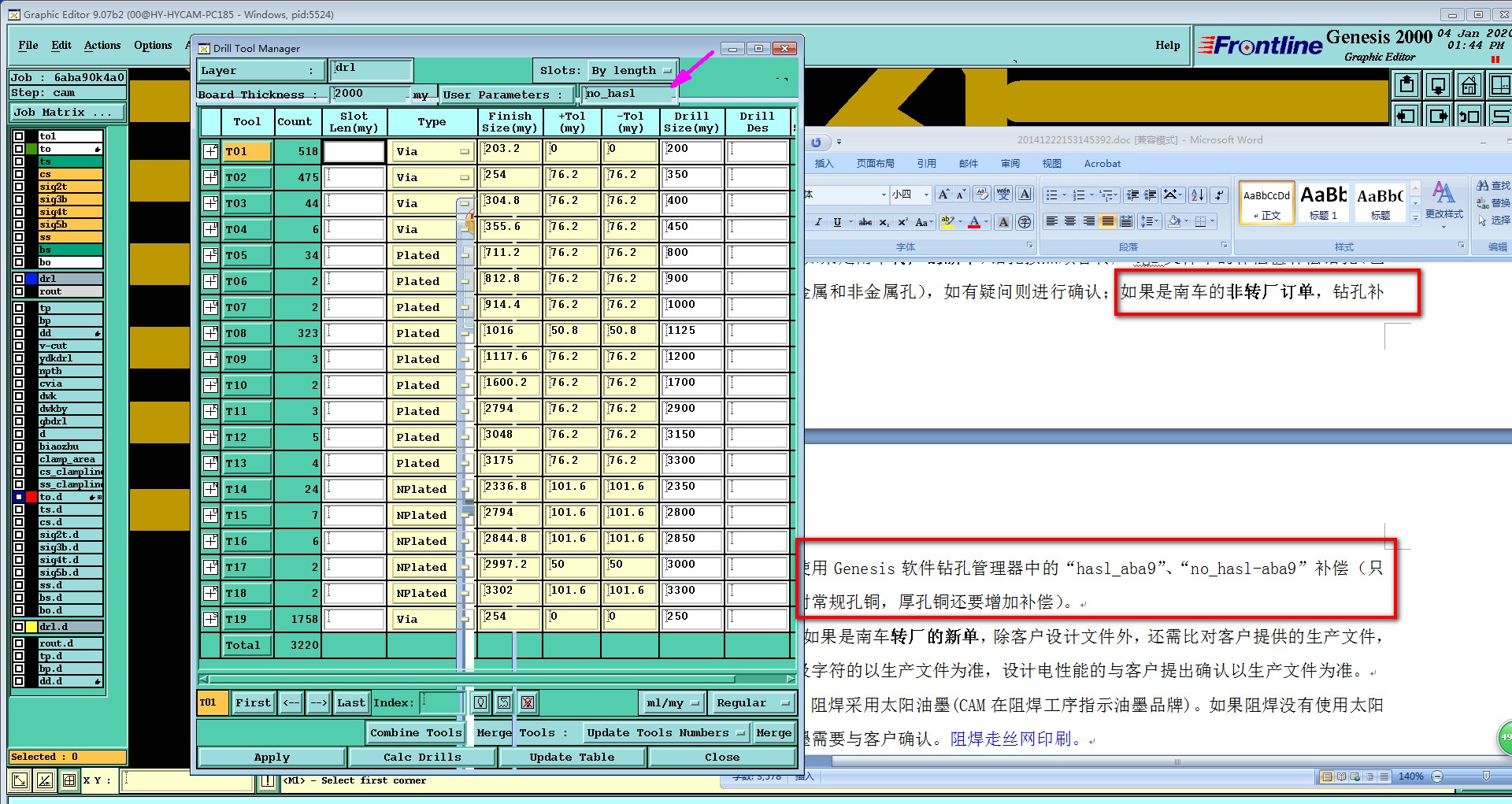
Task: Click Word's Superscript icon
Action: (x=902, y=222)
